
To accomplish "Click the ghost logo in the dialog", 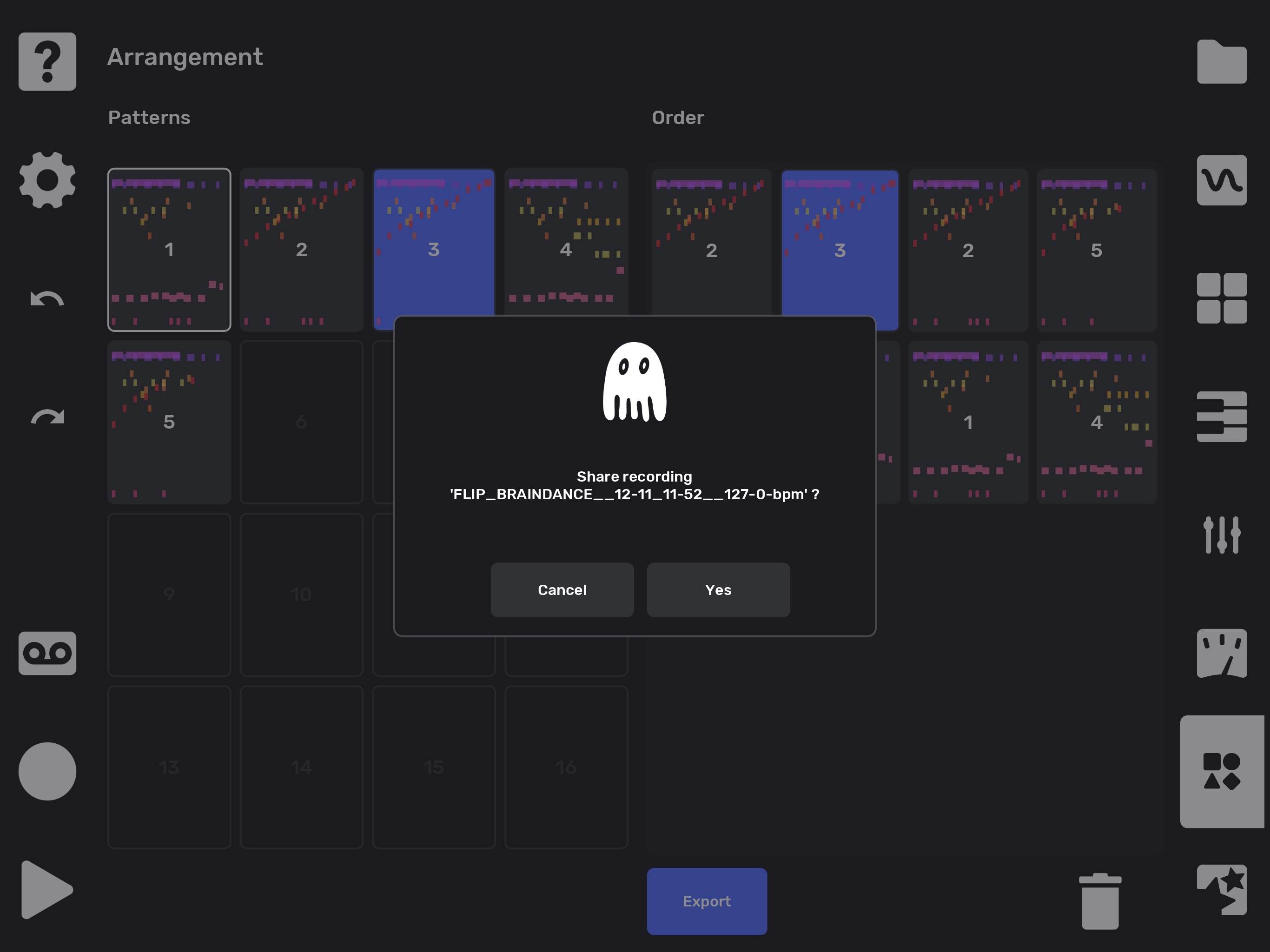I will tap(635, 382).
